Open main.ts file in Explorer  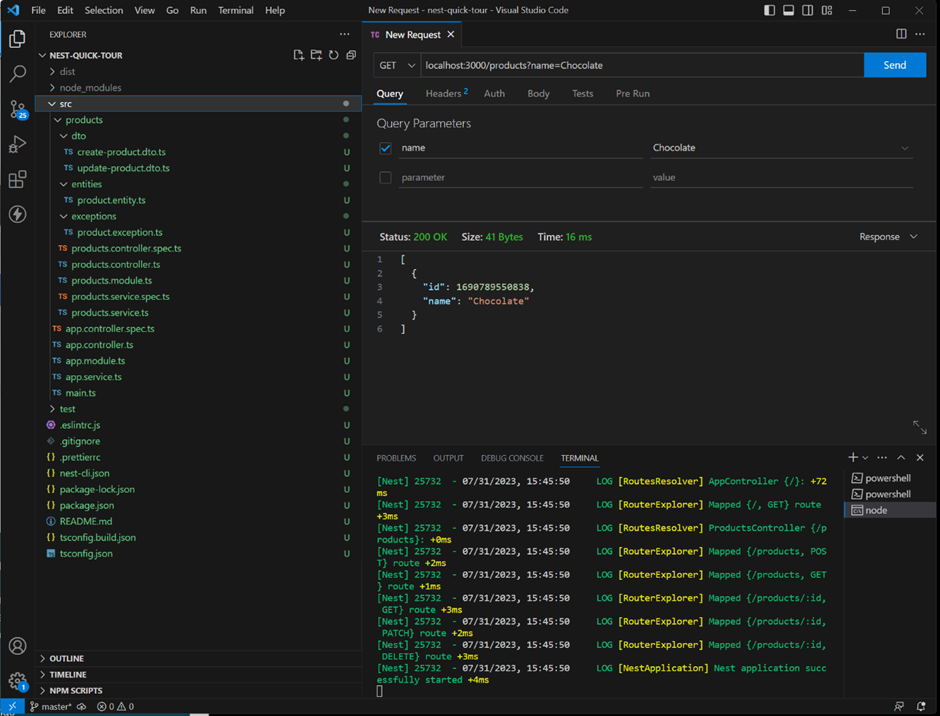click(x=80, y=393)
